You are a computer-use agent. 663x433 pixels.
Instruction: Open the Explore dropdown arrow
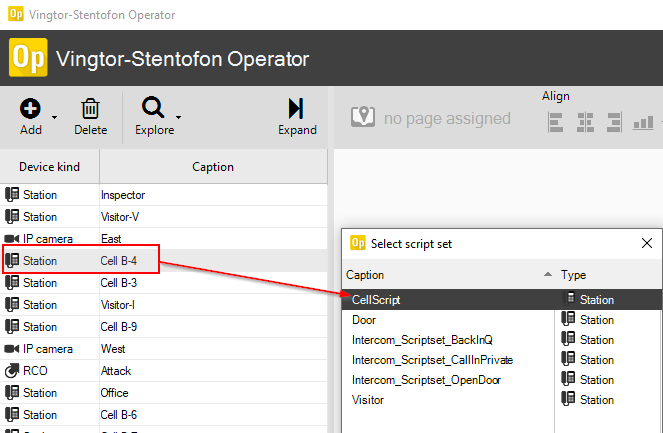tap(179, 119)
